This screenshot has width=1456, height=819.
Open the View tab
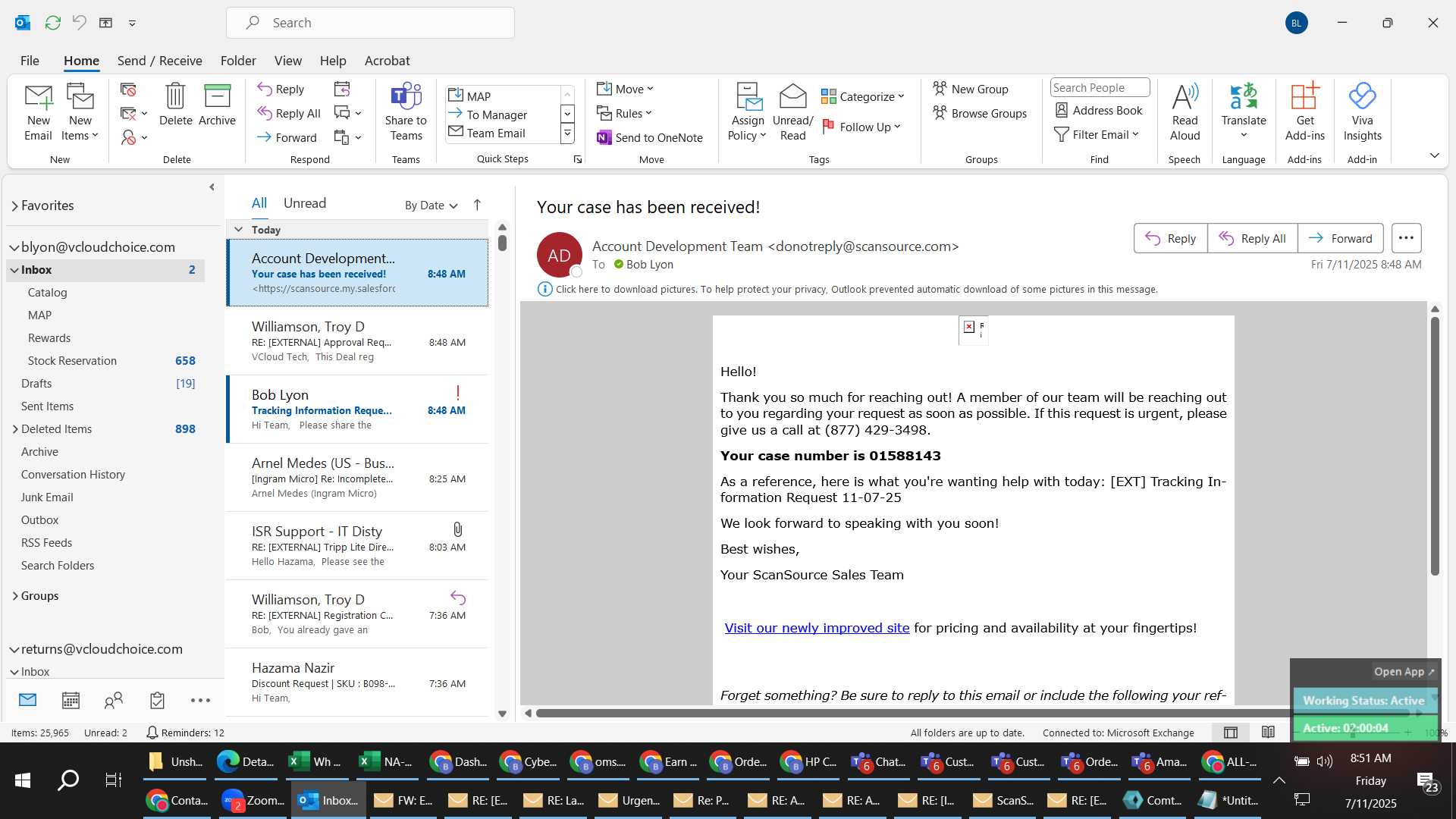[287, 61]
